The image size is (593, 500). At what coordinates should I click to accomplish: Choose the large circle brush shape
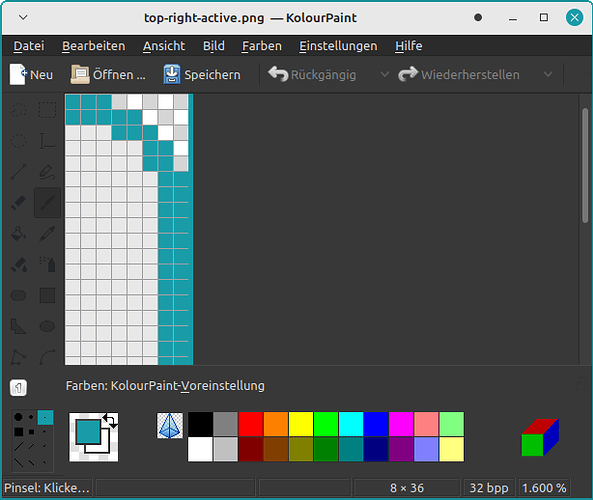click(x=18, y=417)
